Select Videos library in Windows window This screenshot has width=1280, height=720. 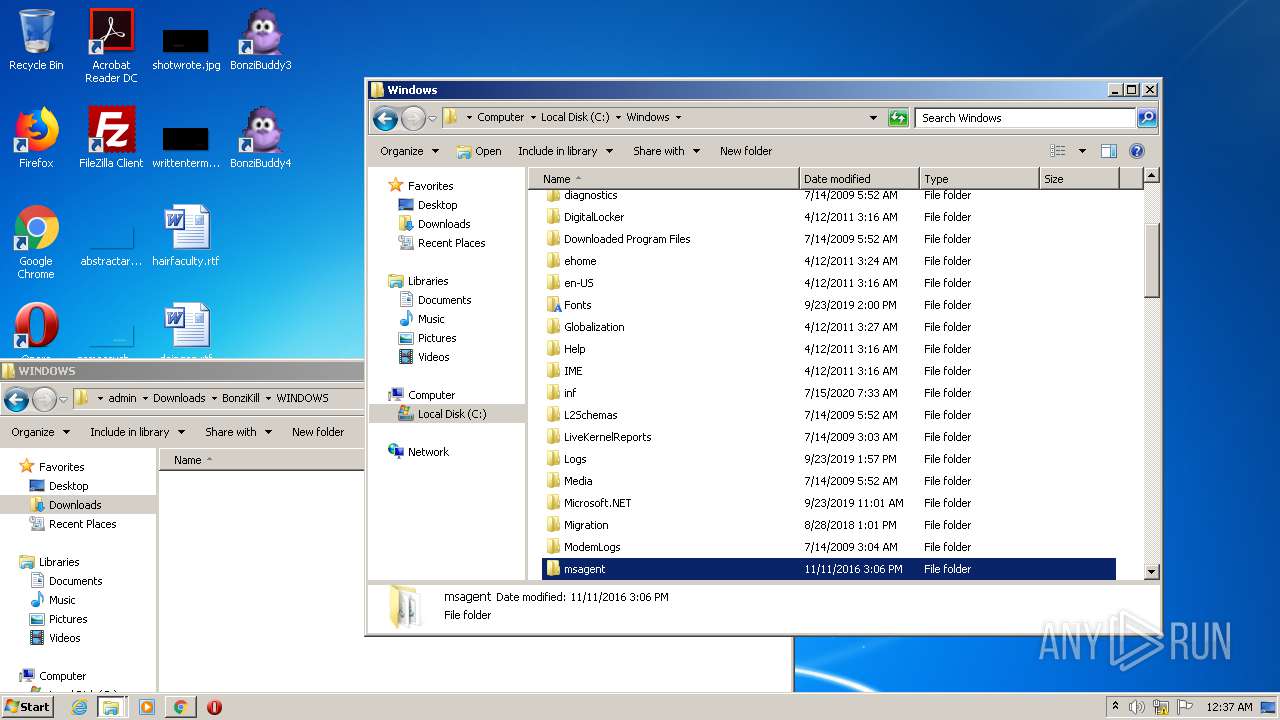pyautogui.click(x=433, y=357)
